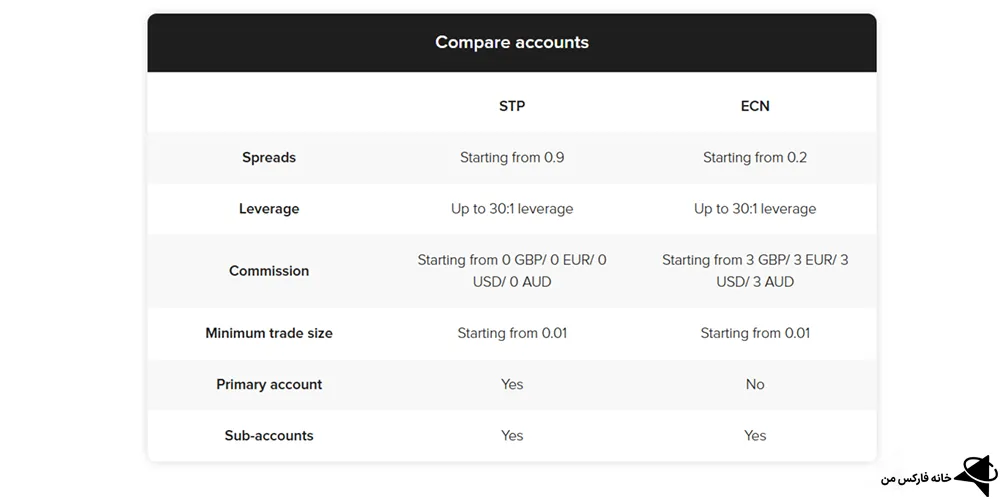Click the Leverage row label
Viewport: 1000px width, 500px height.
tap(269, 209)
